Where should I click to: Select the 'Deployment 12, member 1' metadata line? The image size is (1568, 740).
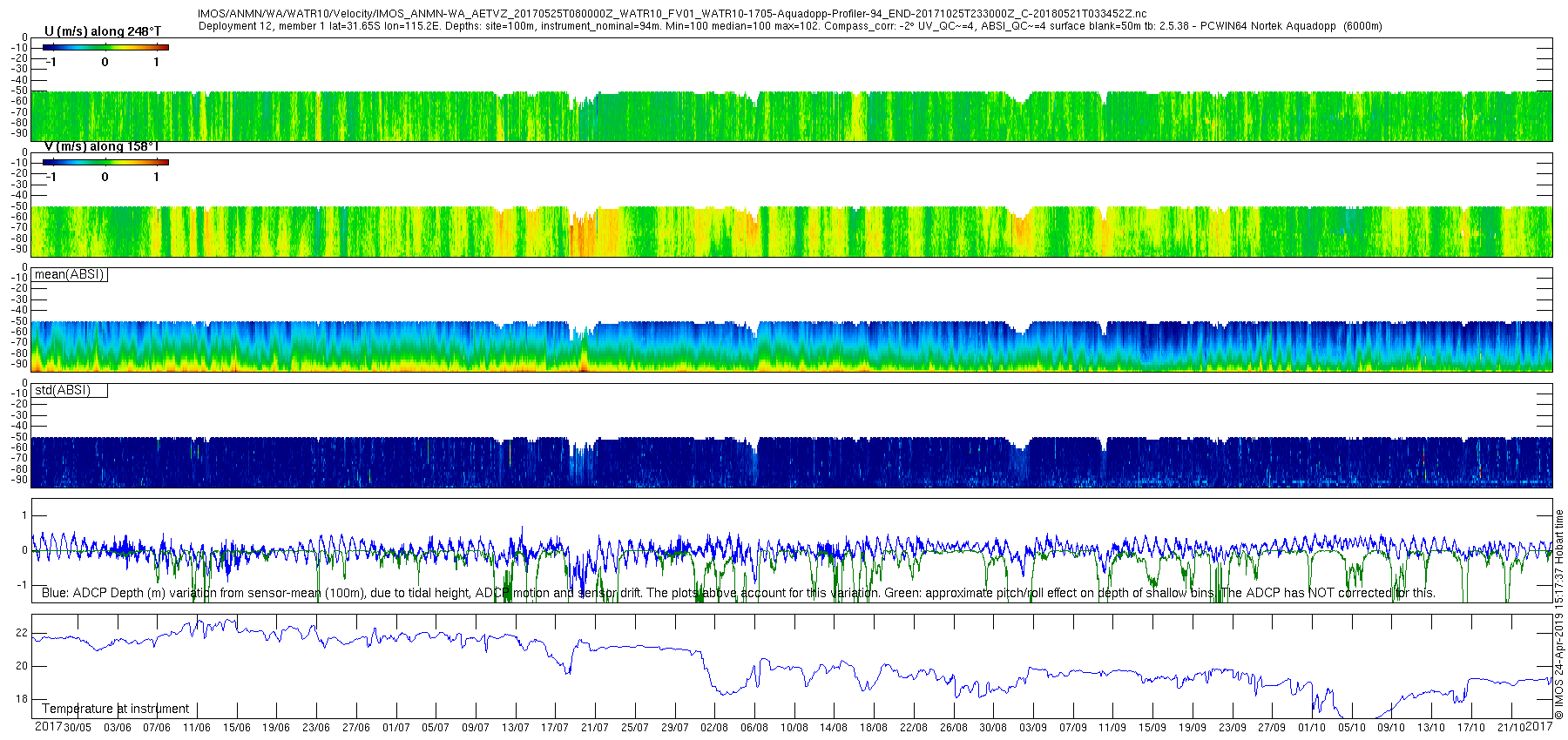(x=790, y=26)
